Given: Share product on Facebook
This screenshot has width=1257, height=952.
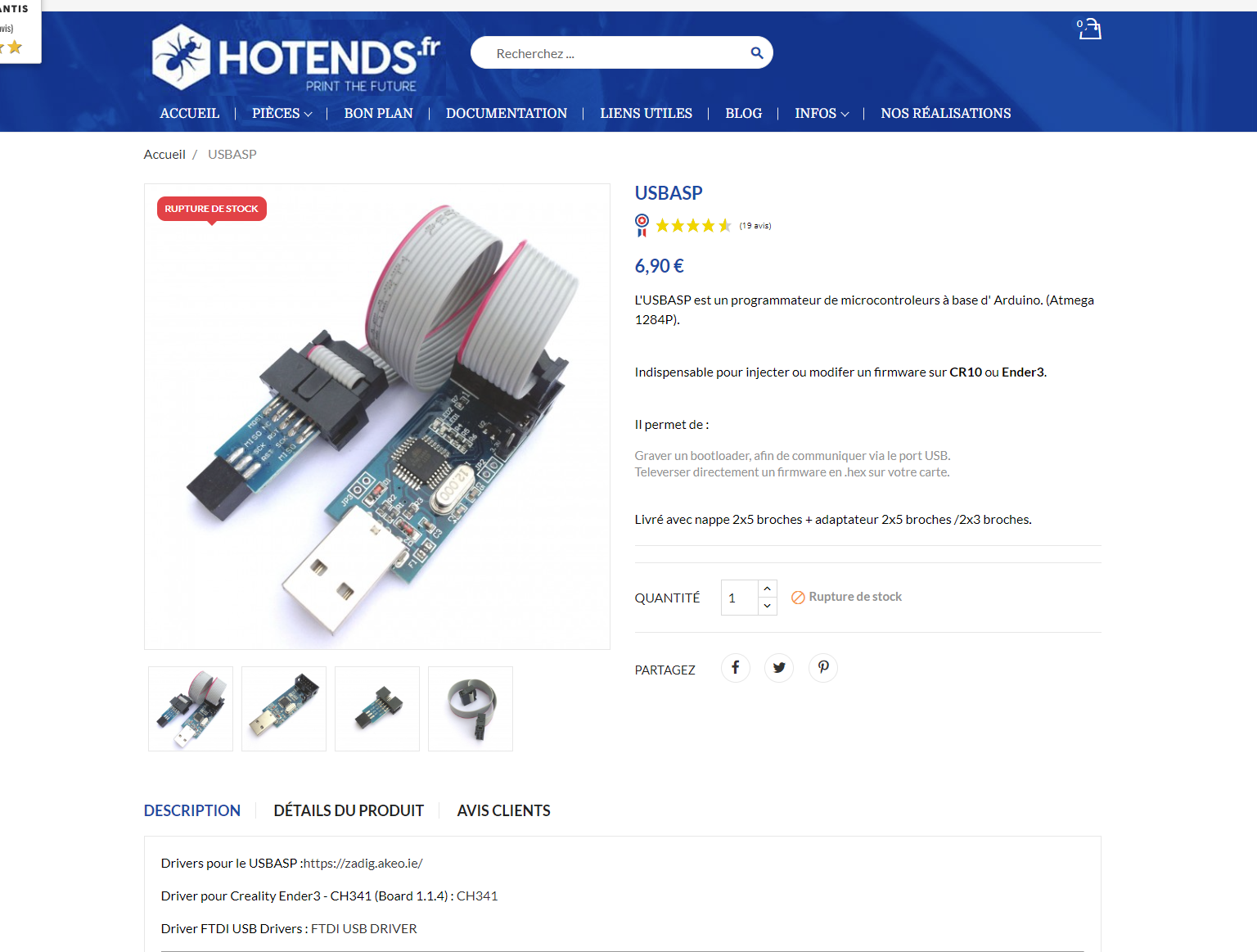Looking at the screenshot, I should click(735, 668).
